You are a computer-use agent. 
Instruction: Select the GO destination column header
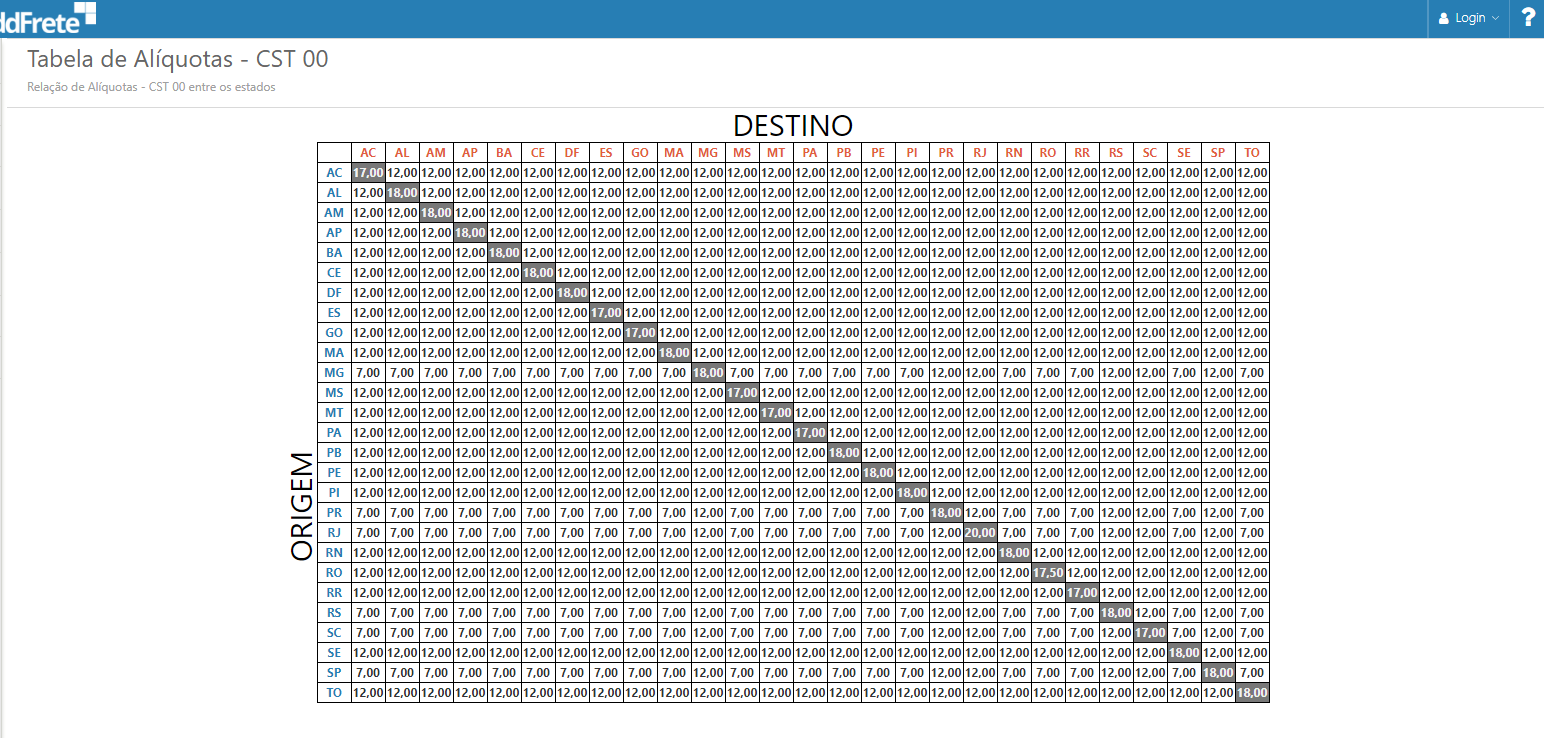tap(640, 152)
